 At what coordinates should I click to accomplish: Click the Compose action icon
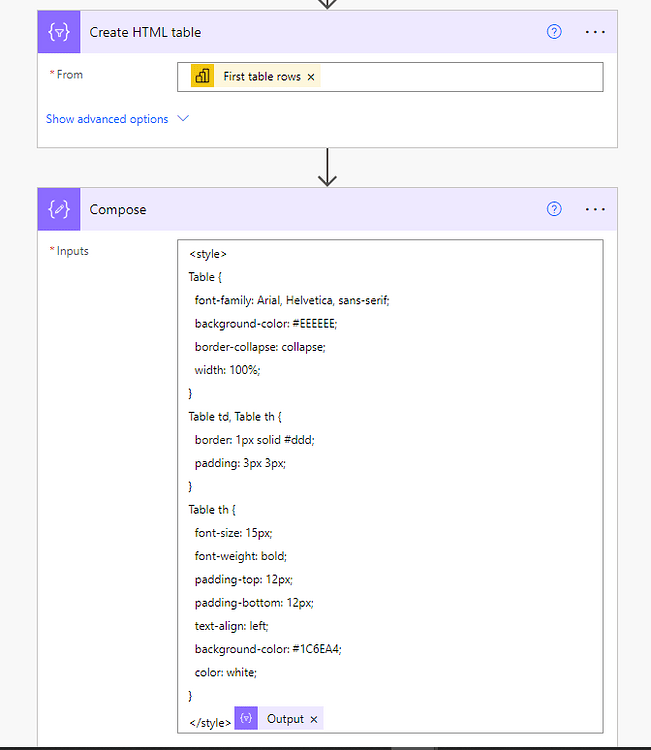click(59, 209)
